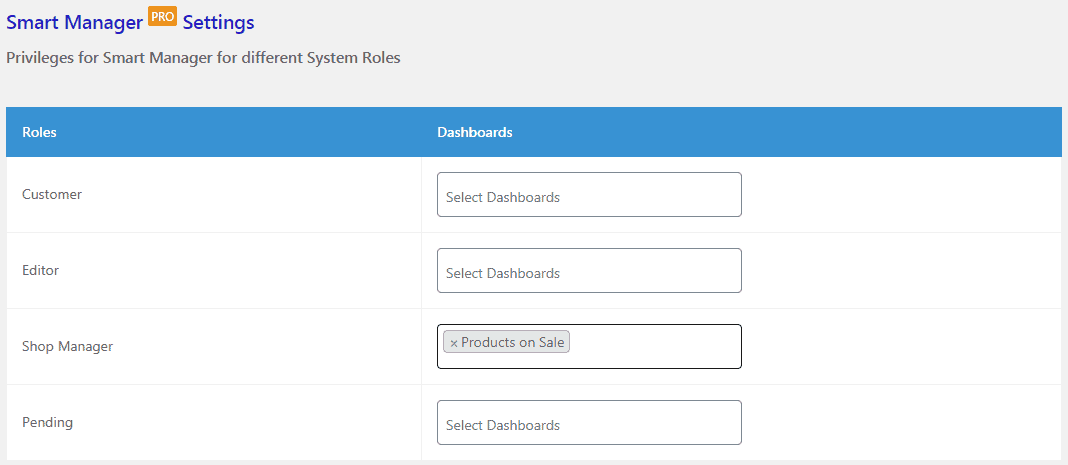Select the Editor role label
This screenshot has width=1068, height=465.
[41, 270]
